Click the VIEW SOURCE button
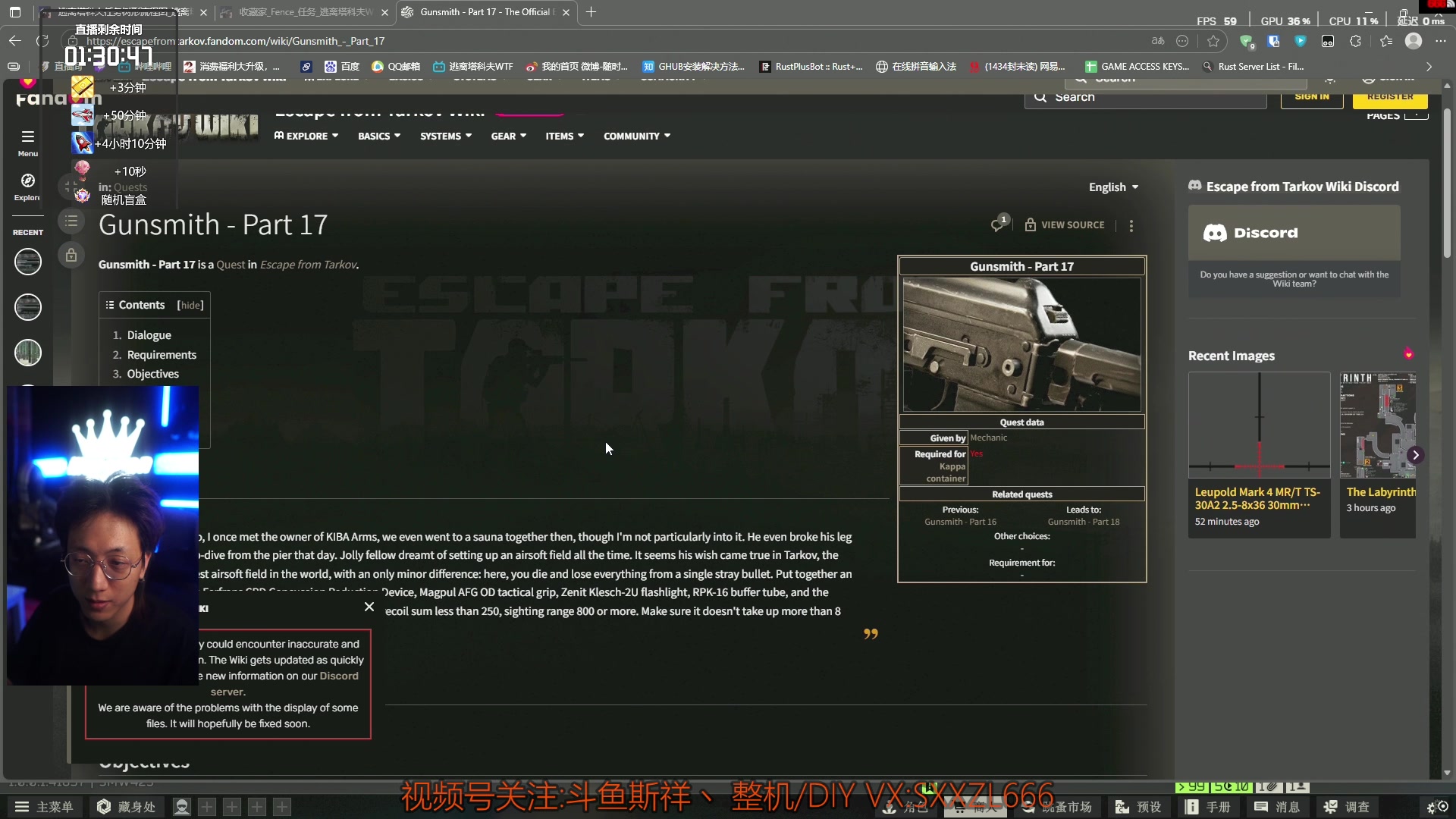1456x819 pixels. coord(1065,225)
